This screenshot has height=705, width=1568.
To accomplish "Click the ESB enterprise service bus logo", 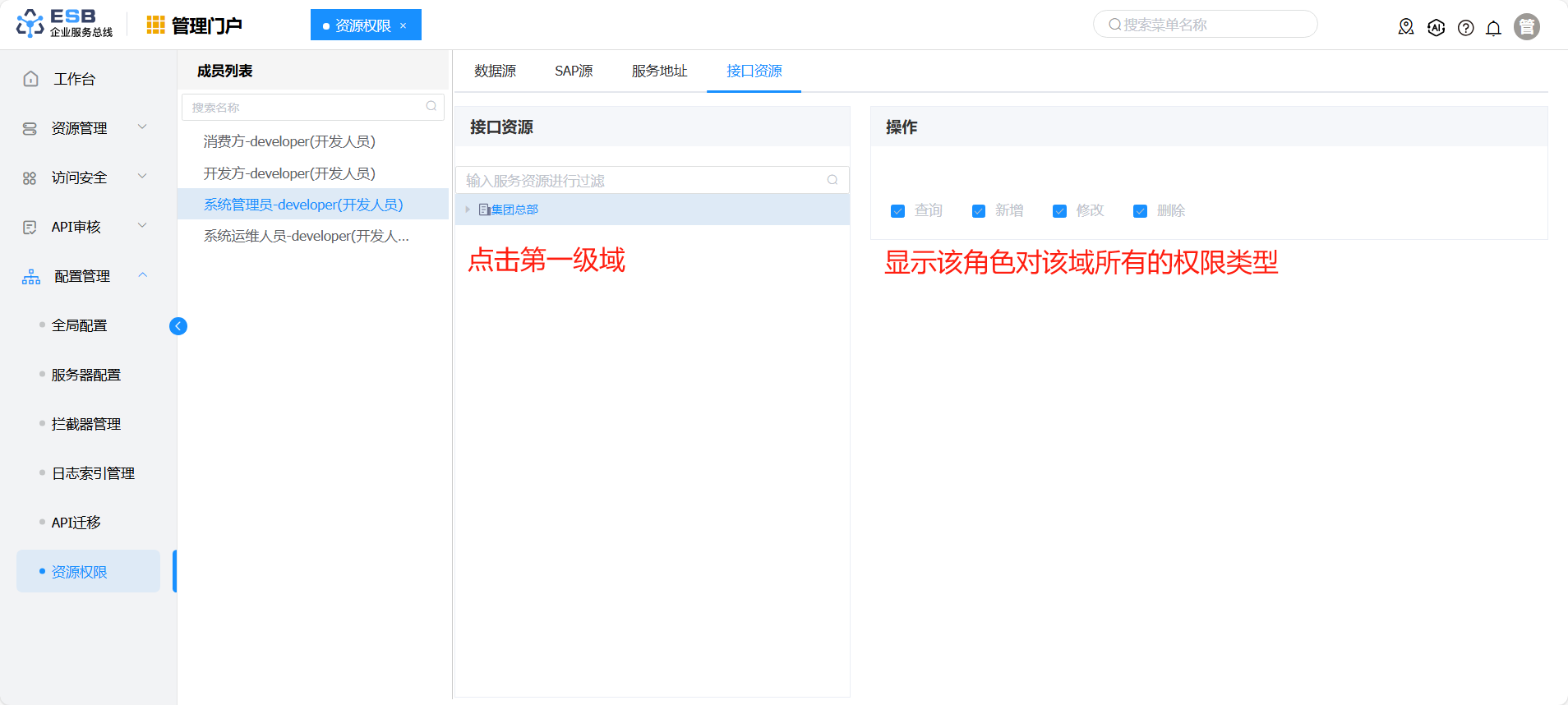I will coord(64,24).
